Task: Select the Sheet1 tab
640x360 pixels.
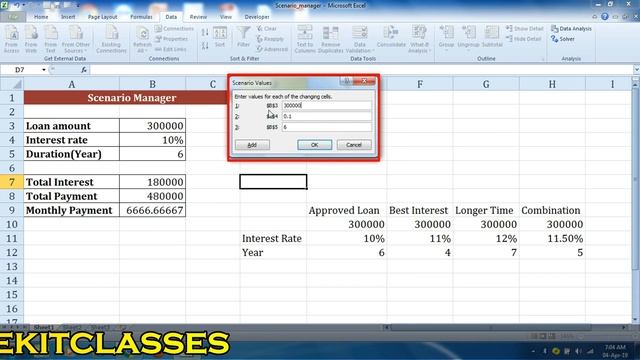Action: (x=44, y=327)
